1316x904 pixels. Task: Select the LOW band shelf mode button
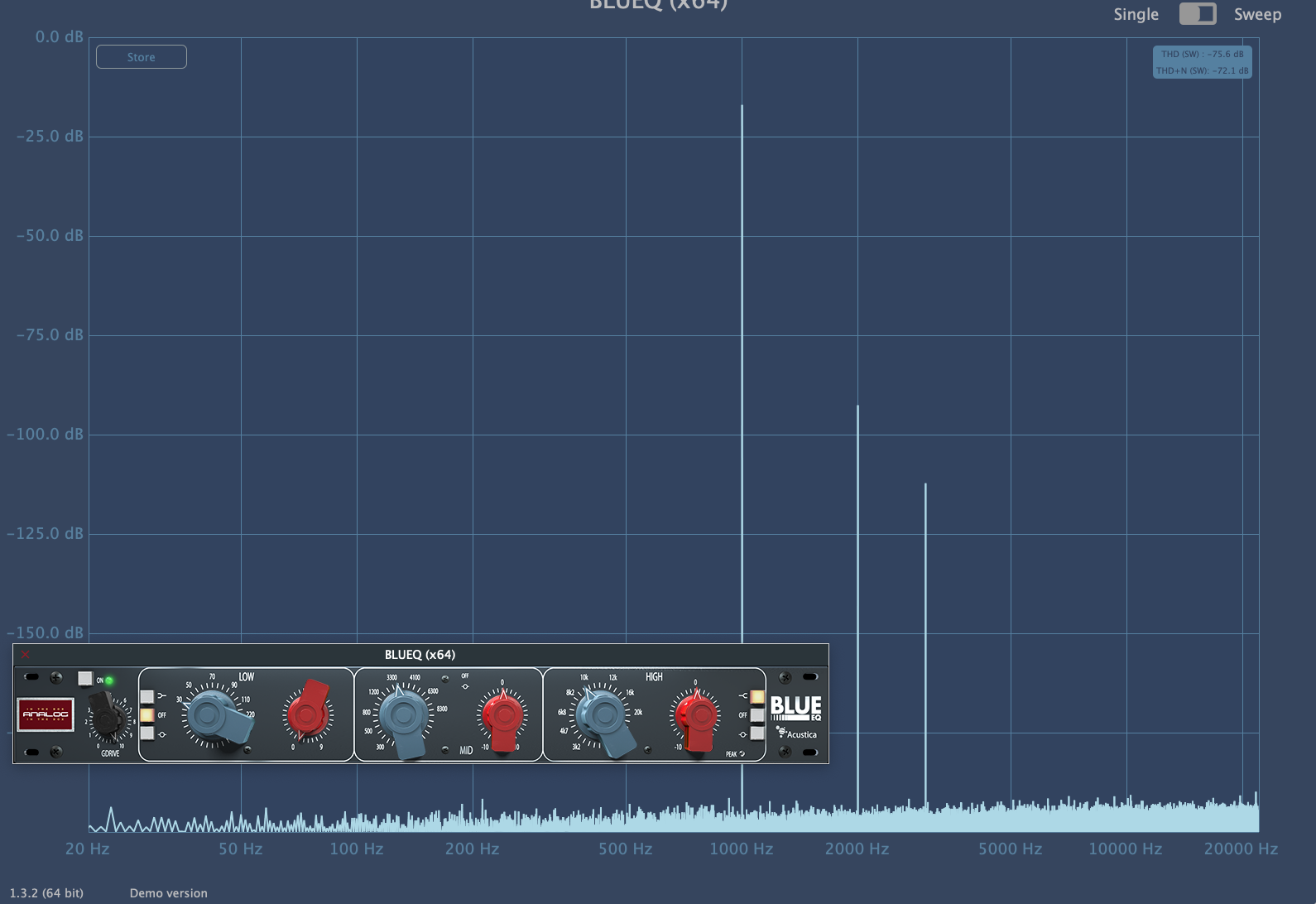tap(147, 696)
